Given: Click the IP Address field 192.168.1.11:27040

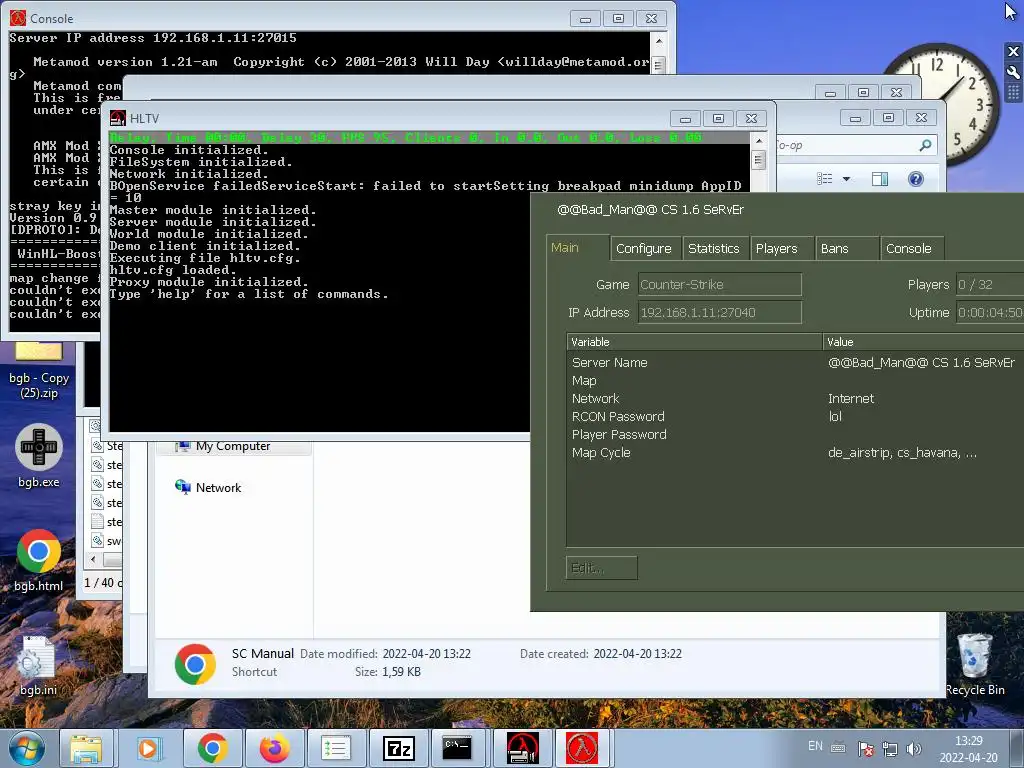Looking at the screenshot, I should 719,312.
